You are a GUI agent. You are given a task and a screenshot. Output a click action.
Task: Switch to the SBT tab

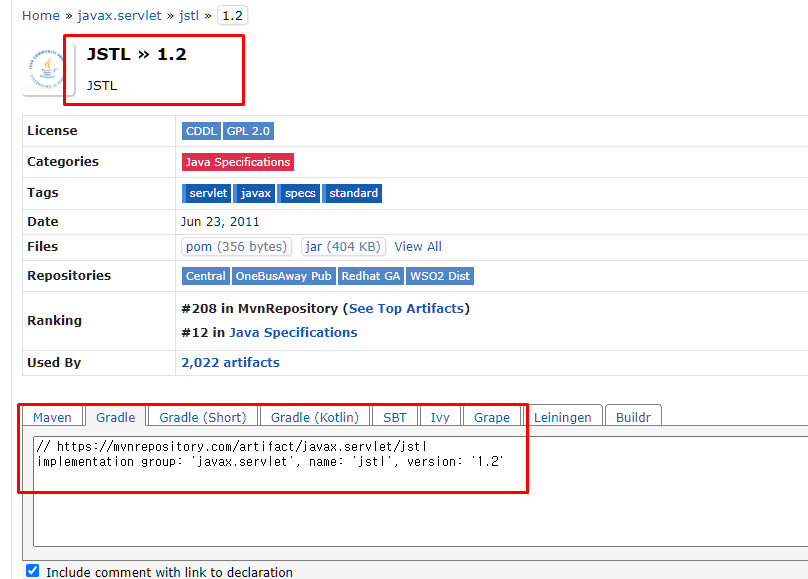coord(395,417)
